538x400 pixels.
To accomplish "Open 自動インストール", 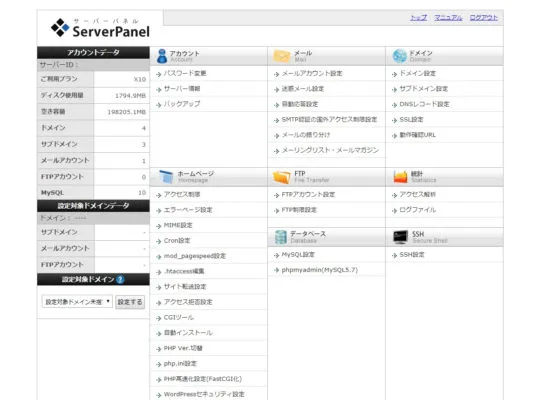I will pyautogui.click(x=188, y=333).
